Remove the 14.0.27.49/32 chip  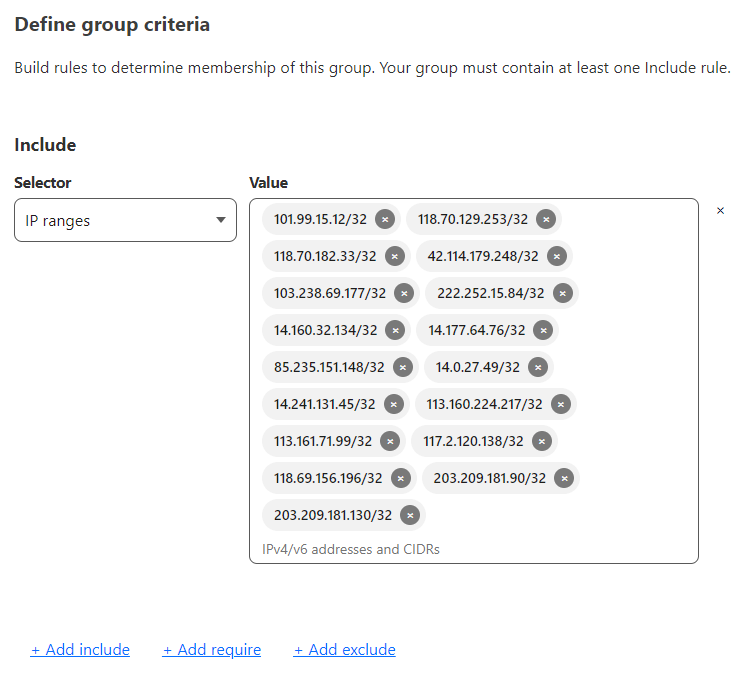tap(538, 367)
